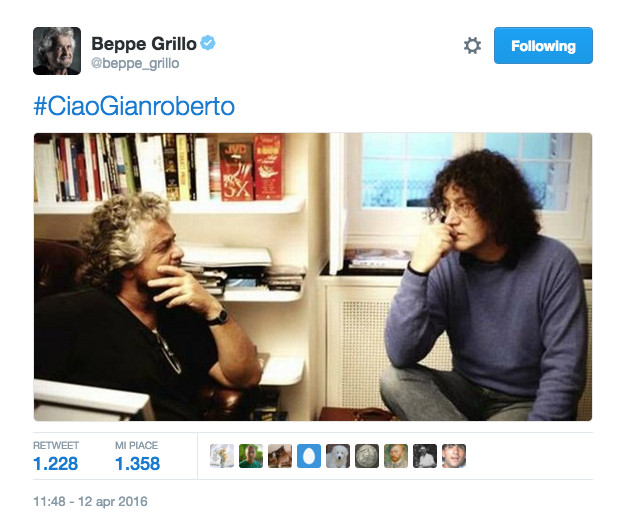Click the liker avatar with green shirt
The image size is (630, 520).
pyautogui.click(x=251, y=456)
